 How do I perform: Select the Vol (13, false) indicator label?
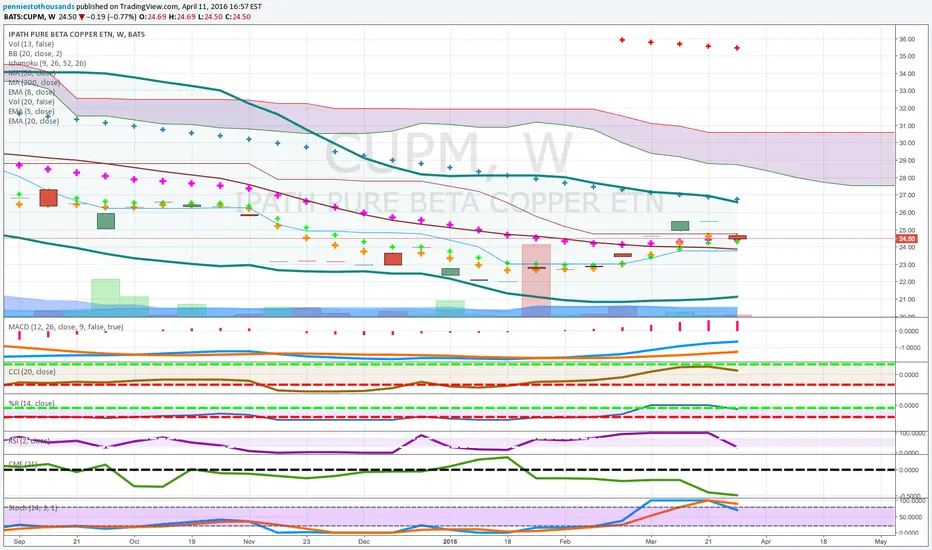[31, 44]
